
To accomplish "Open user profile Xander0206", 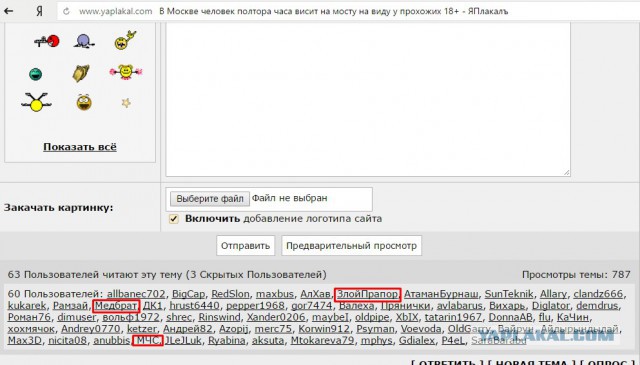I will click(x=276, y=317).
